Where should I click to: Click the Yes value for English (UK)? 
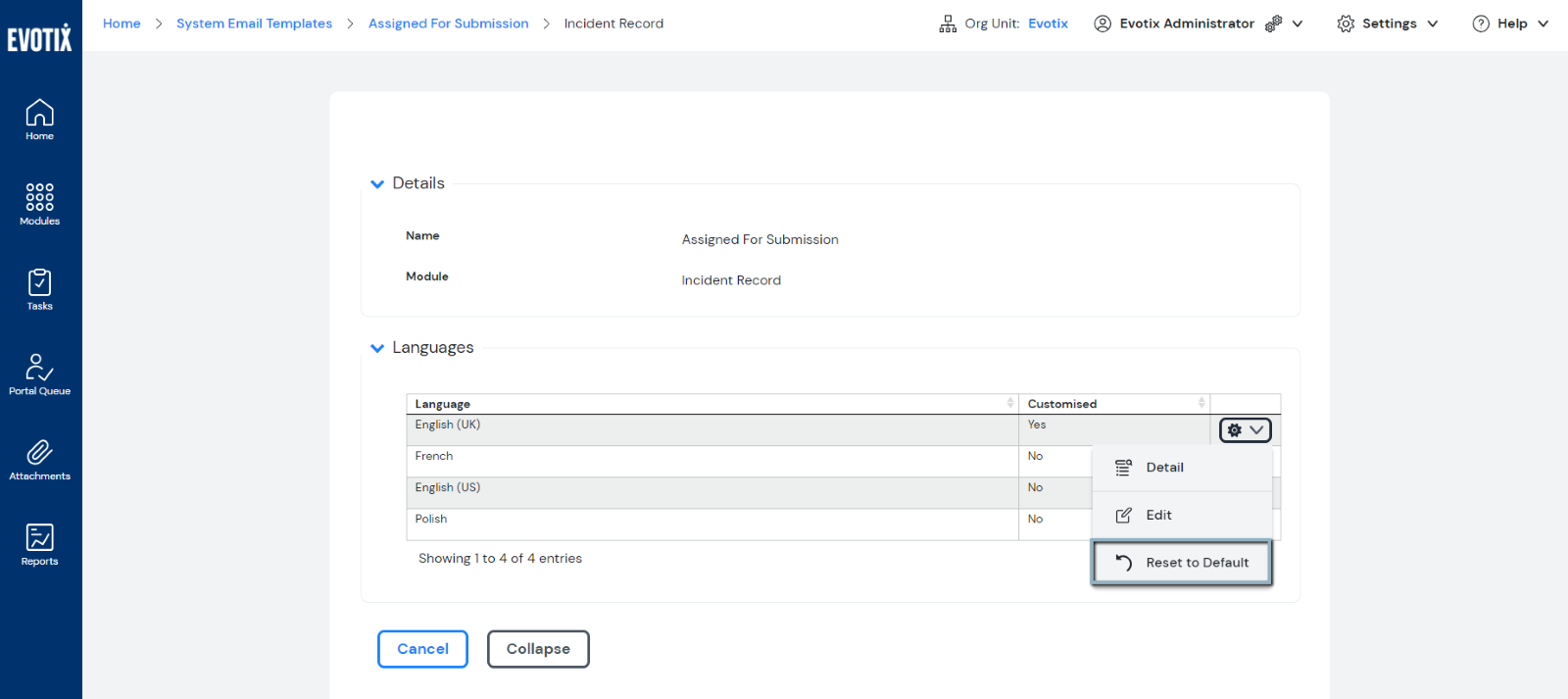pos(1037,424)
